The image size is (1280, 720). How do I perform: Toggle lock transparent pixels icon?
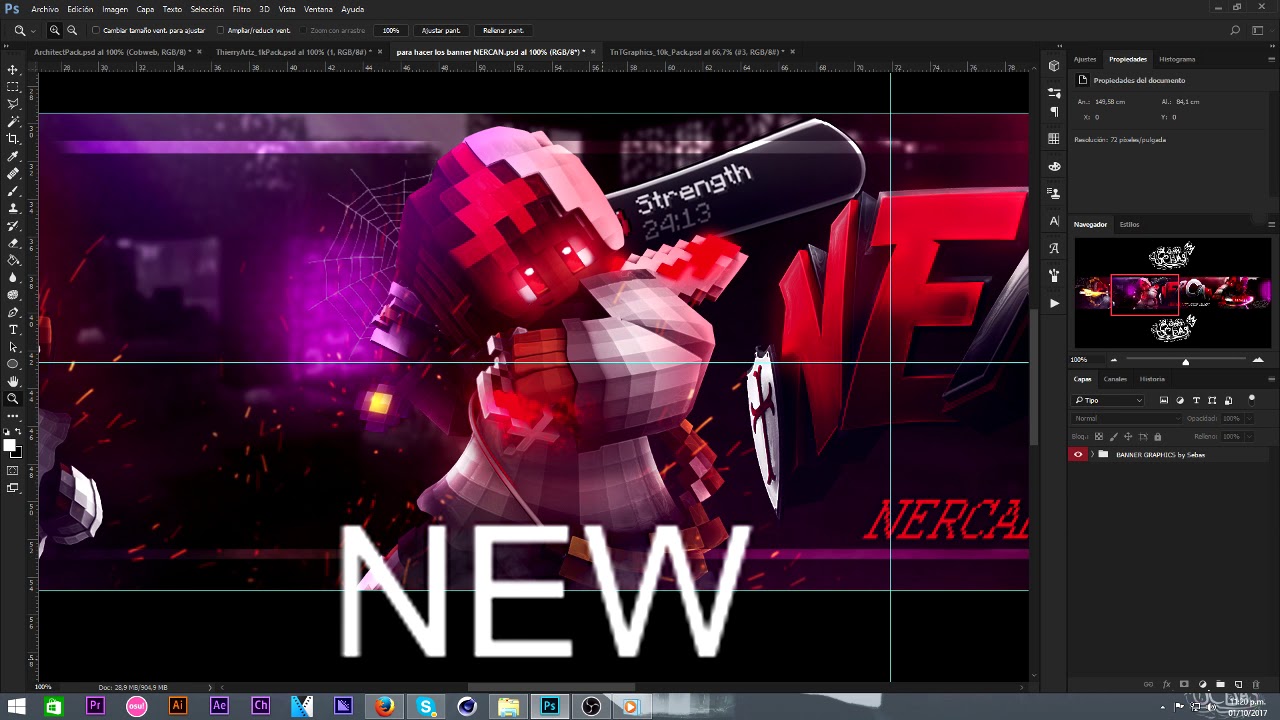coord(1099,437)
